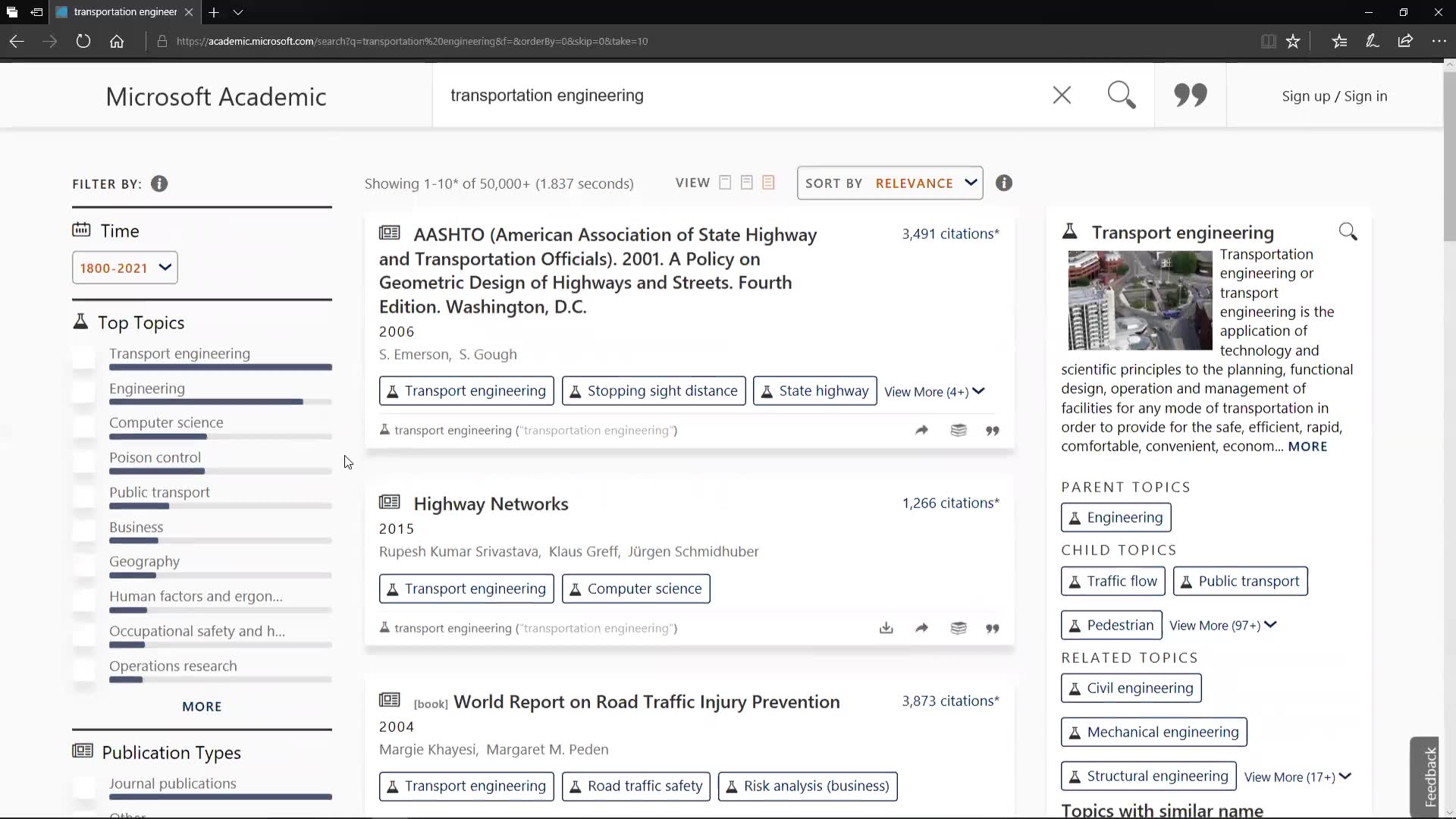Expand View More (17+) related topics
The width and height of the screenshot is (1456, 819).
pyautogui.click(x=1298, y=777)
